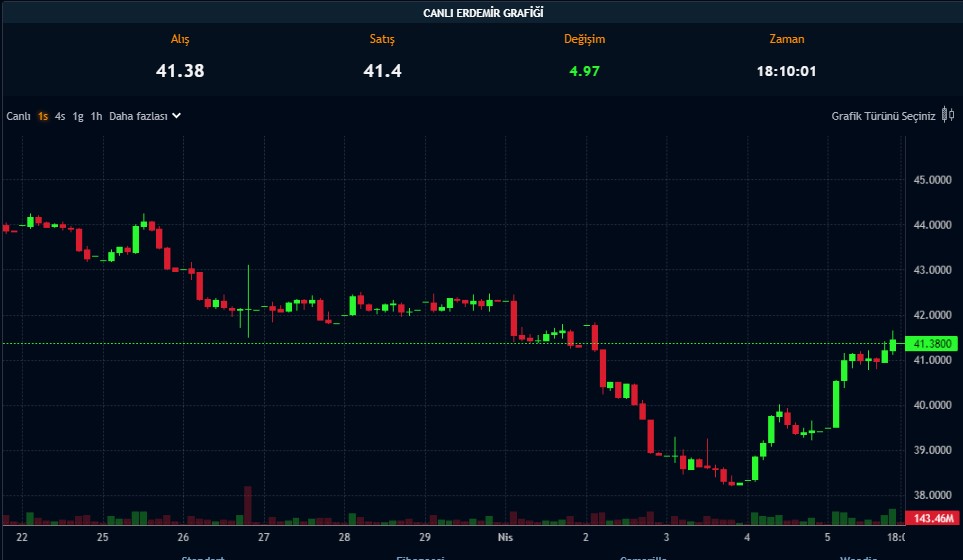Choose the 1g interval
This screenshot has height=560, width=963.
77,116
